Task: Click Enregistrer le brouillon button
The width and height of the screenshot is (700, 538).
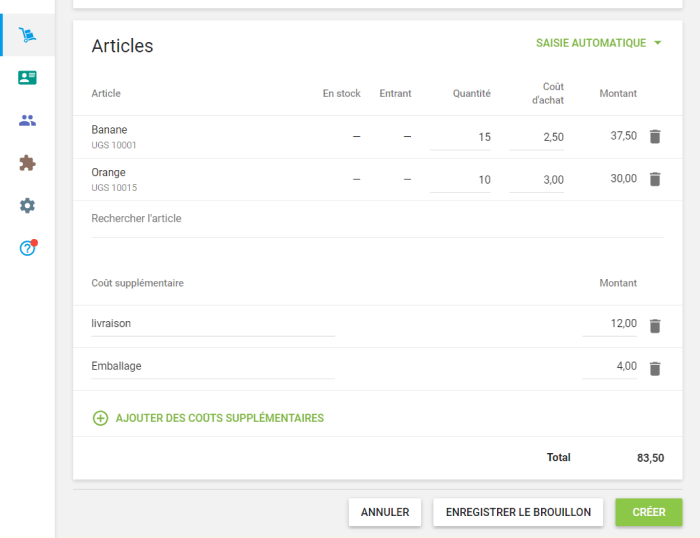Action: [518, 512]
